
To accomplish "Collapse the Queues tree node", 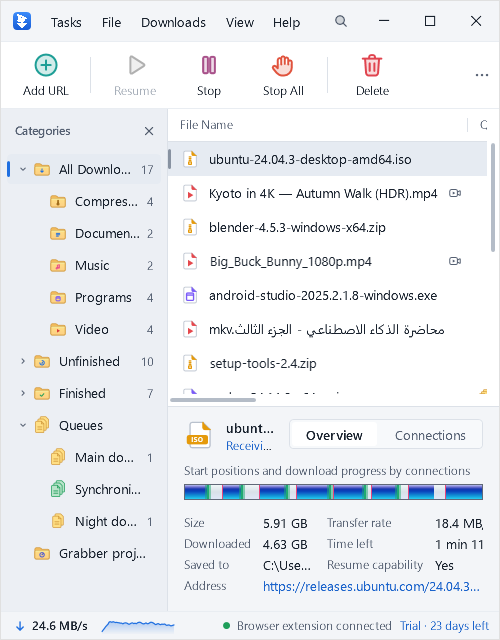I will pyautogui.click(x=23, y=425).
